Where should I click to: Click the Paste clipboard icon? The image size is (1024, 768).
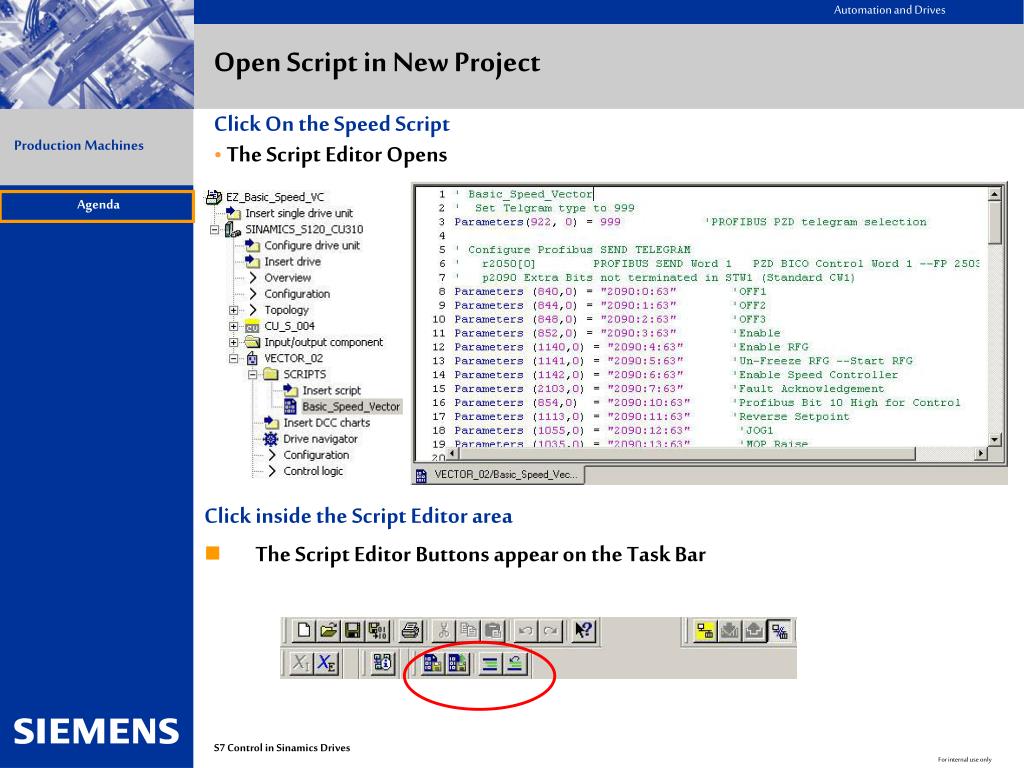[x=493, y=630]
